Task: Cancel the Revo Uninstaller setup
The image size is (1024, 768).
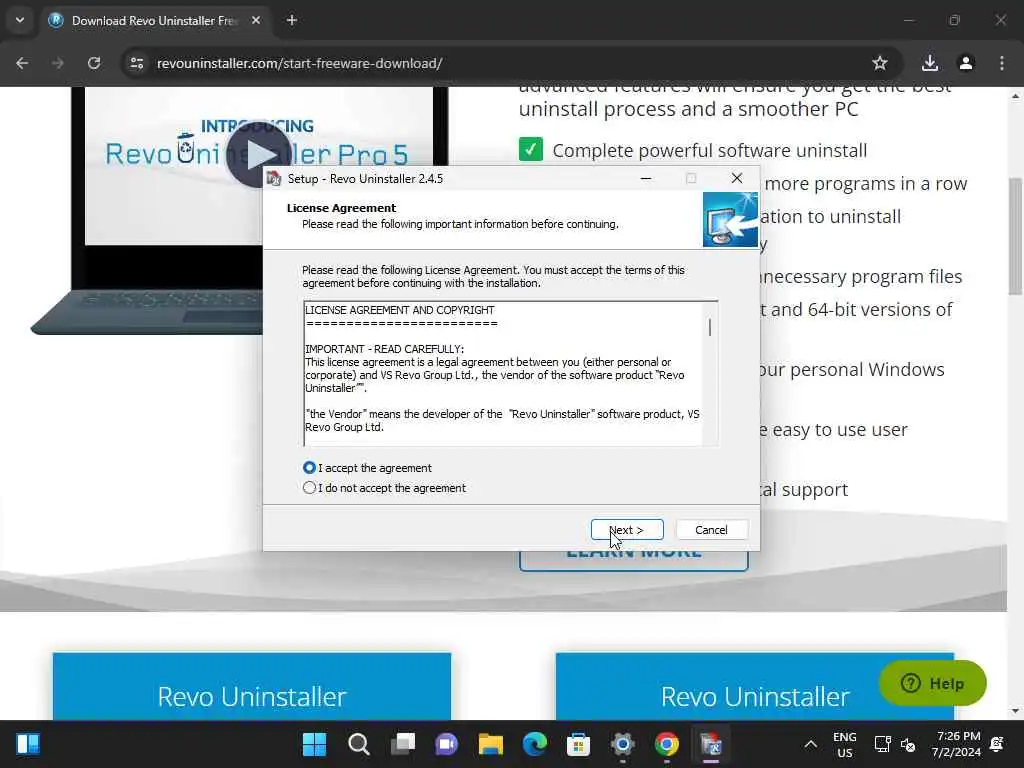Action: 711,530
